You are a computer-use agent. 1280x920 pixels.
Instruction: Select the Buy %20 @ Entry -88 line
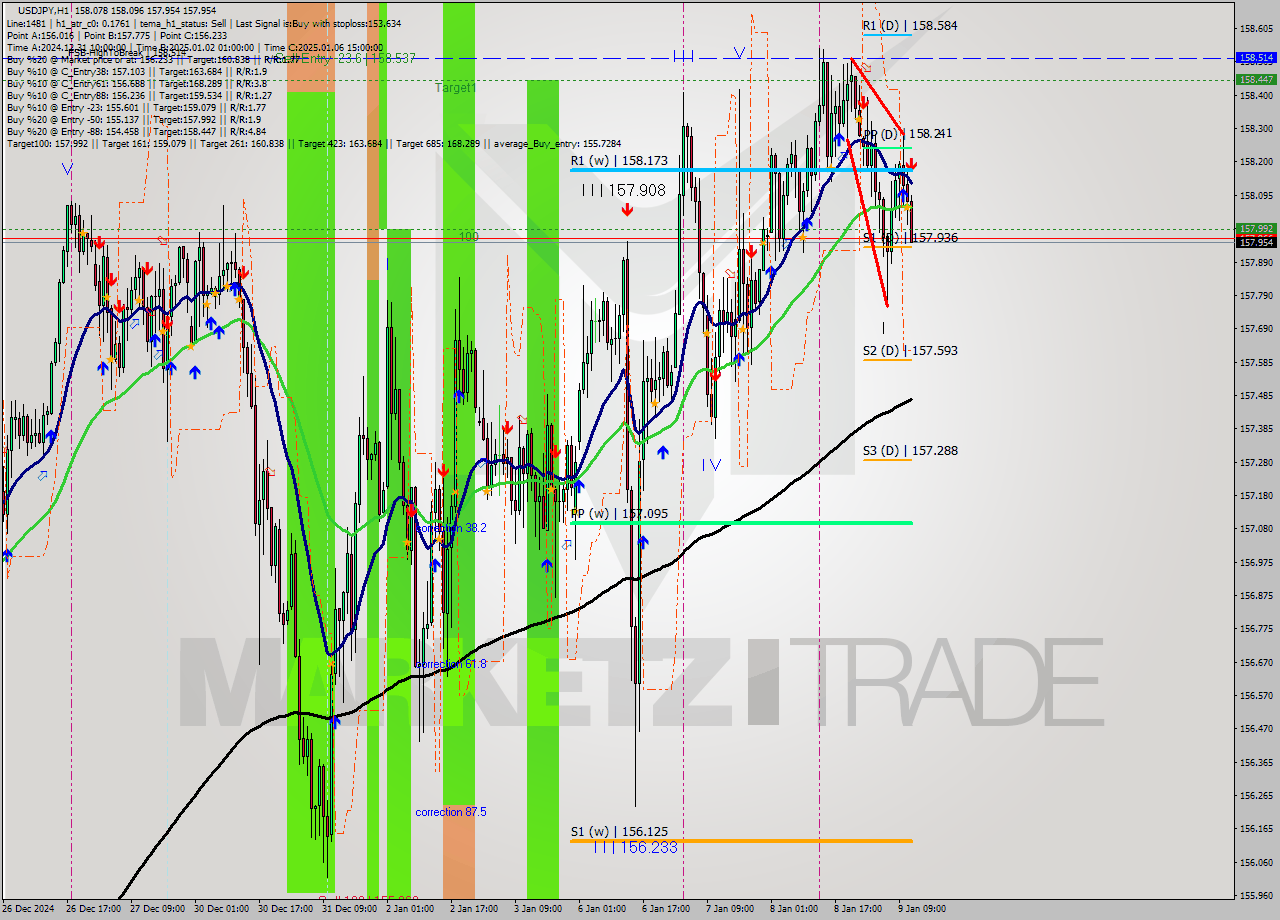tap(136, 131)
